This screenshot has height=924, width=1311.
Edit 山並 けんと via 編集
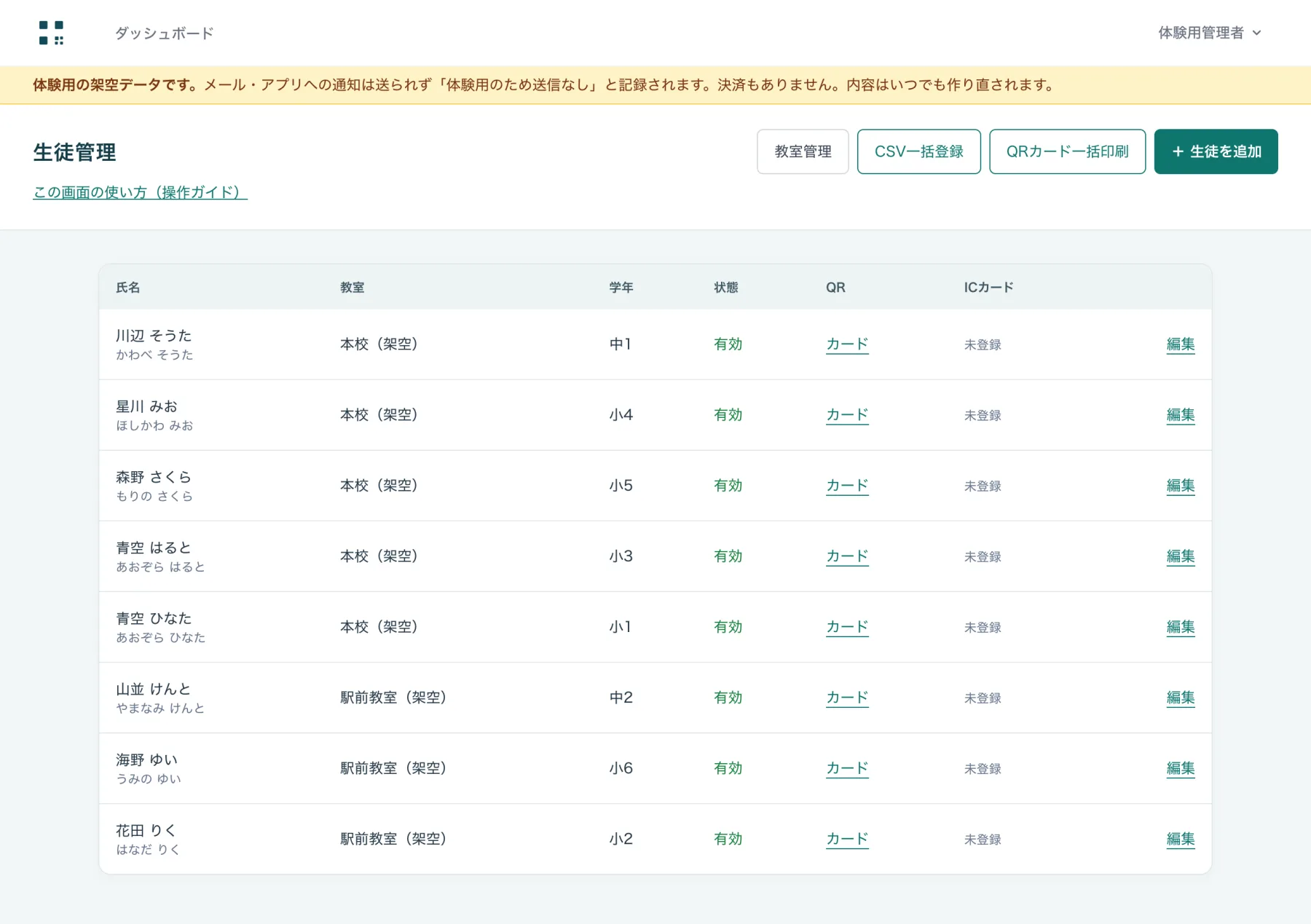[x=1181, y=697]
